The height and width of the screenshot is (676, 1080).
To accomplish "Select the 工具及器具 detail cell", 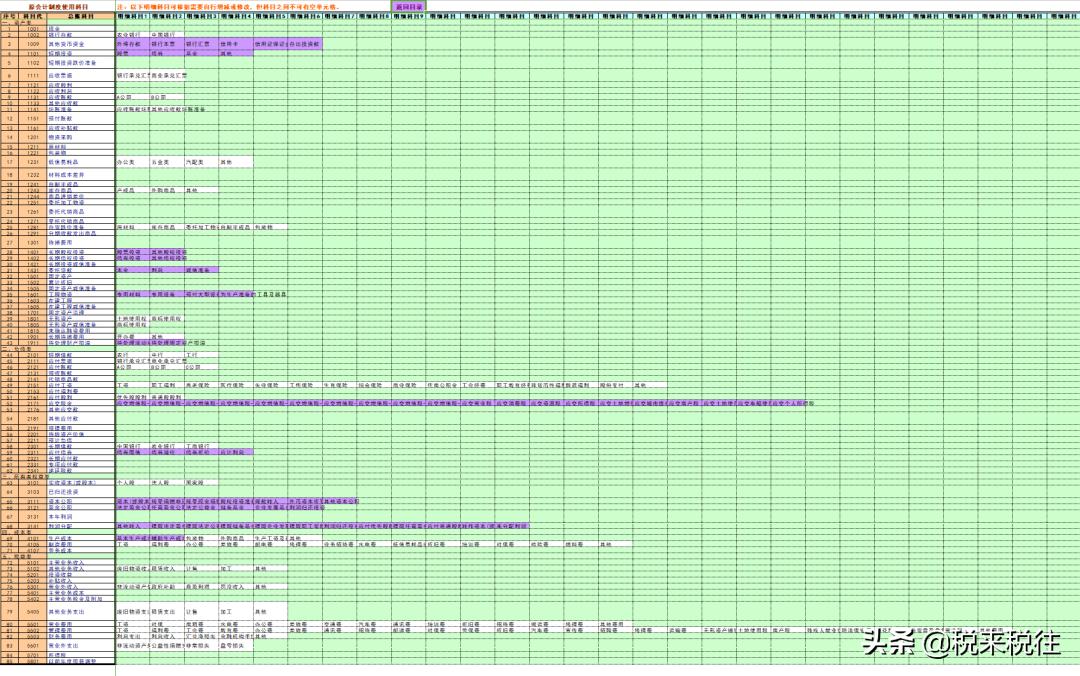I will point(270,294).
